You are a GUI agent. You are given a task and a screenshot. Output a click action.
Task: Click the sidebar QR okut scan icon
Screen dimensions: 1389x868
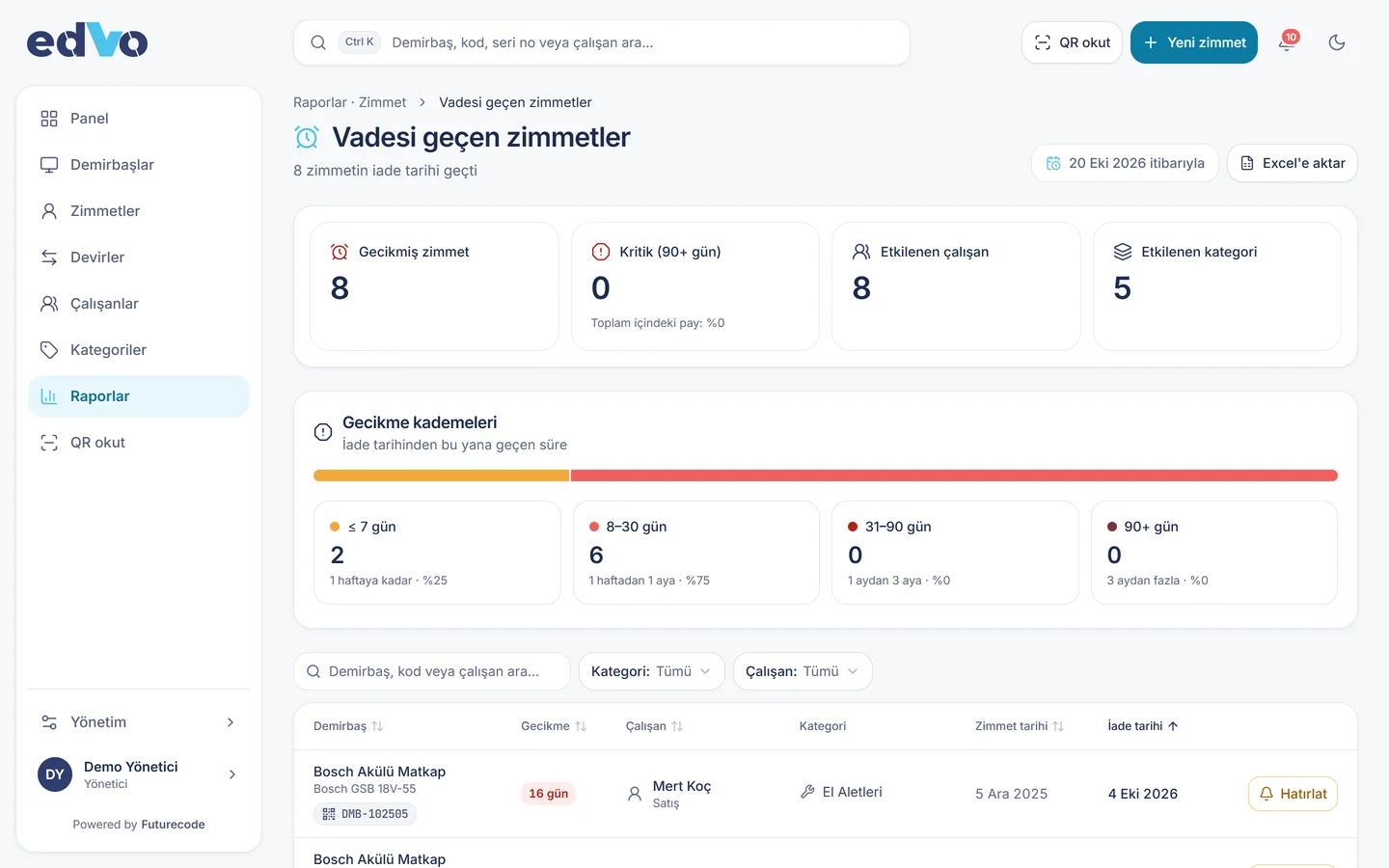[x=49, y=443]
